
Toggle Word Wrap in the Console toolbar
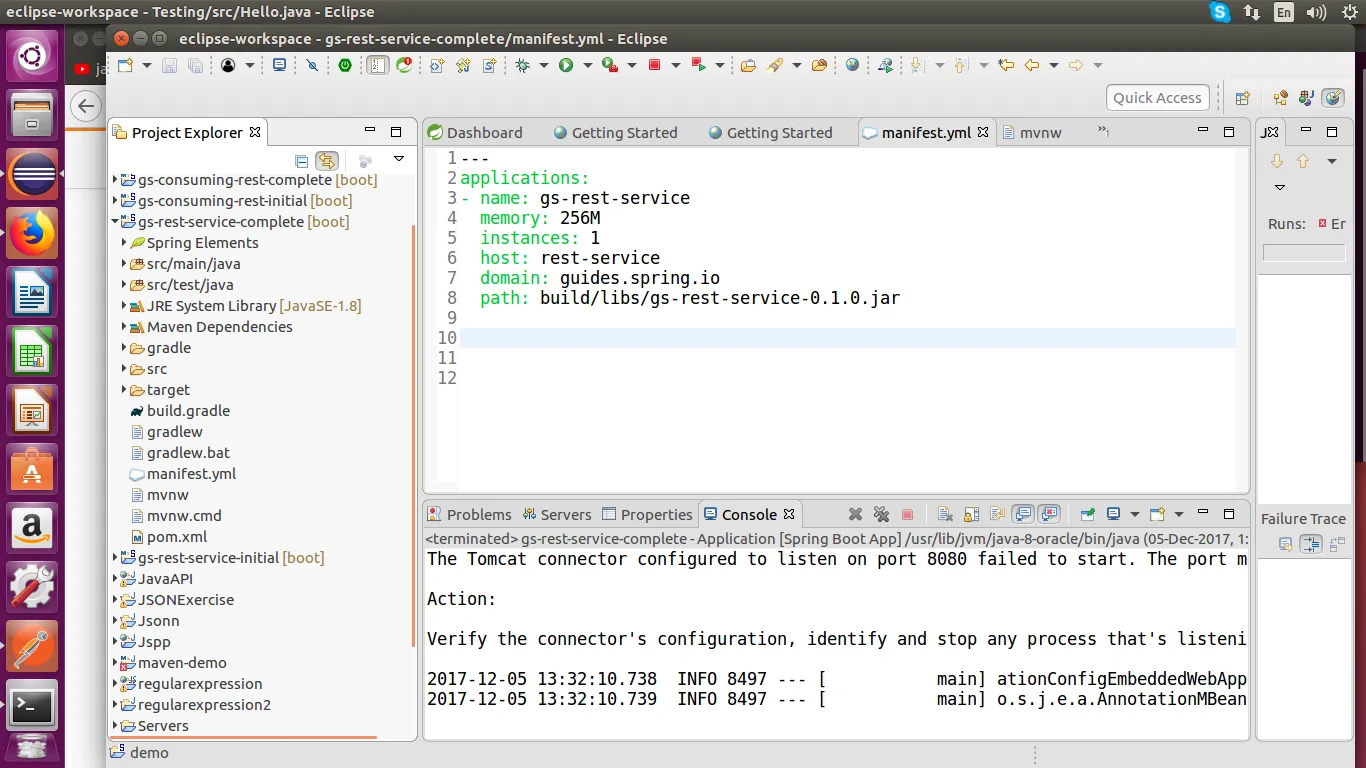997,514
